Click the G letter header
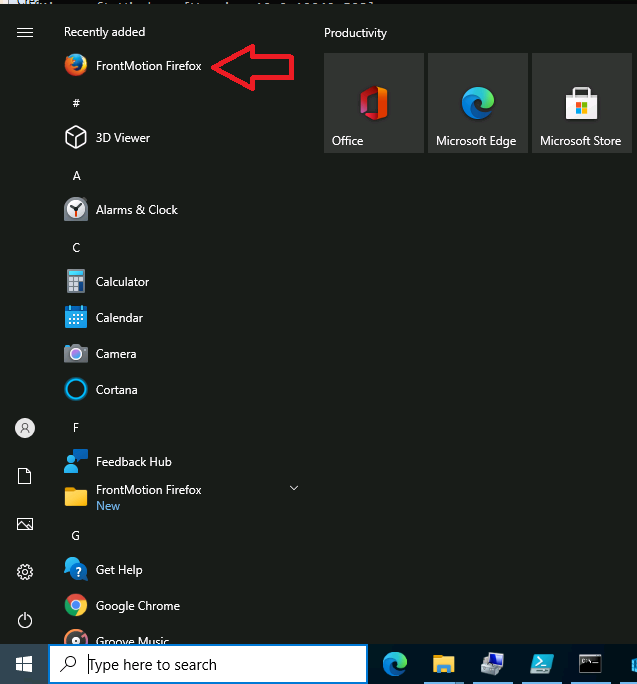 pos(75,535)
